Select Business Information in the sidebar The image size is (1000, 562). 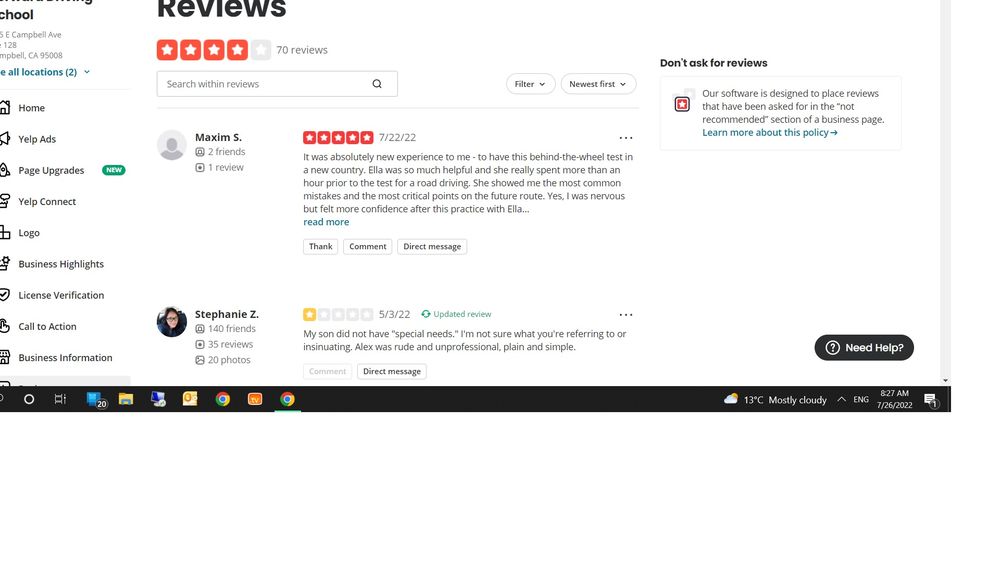[x=65, y=358]
